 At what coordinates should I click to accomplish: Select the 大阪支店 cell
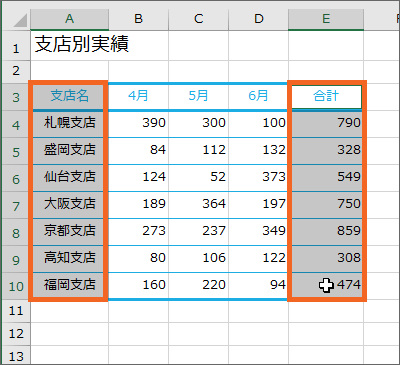pos(69,205)
